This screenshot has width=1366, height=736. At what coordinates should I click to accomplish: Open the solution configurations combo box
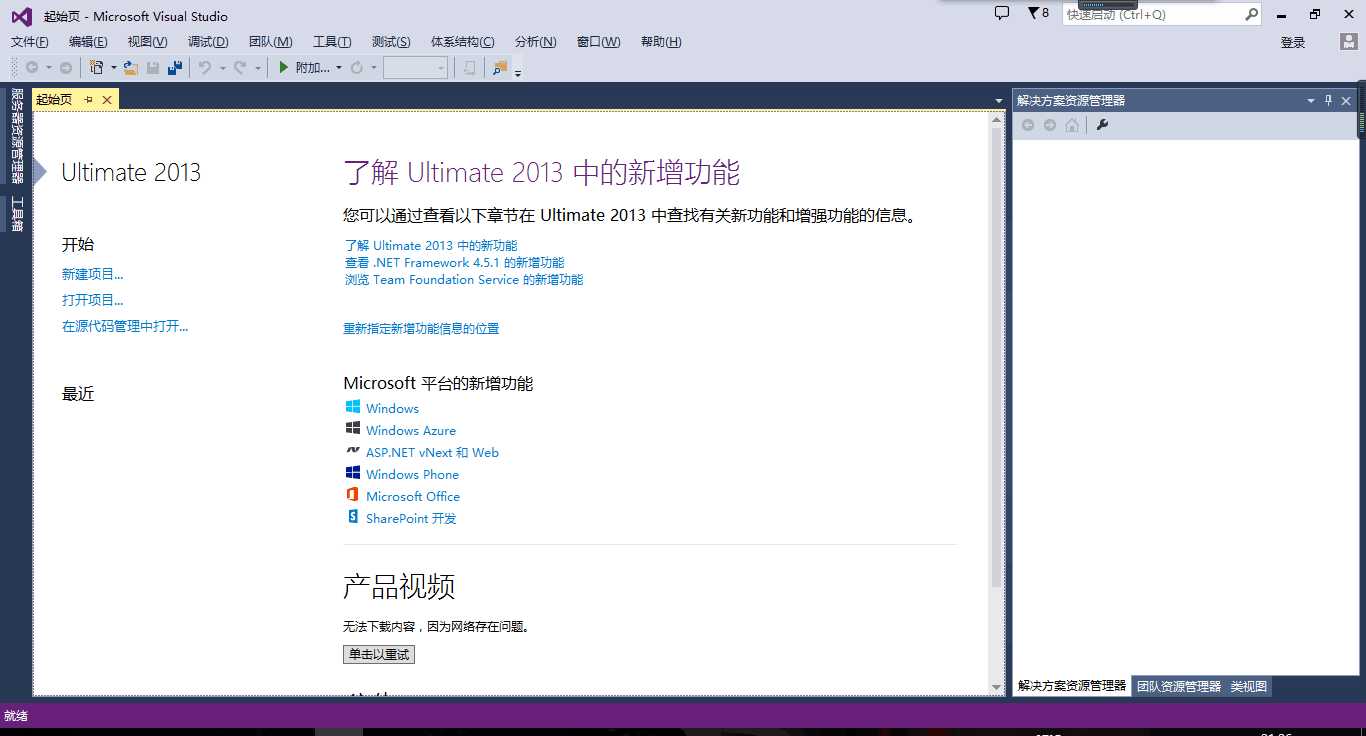[x=415, y=68]
